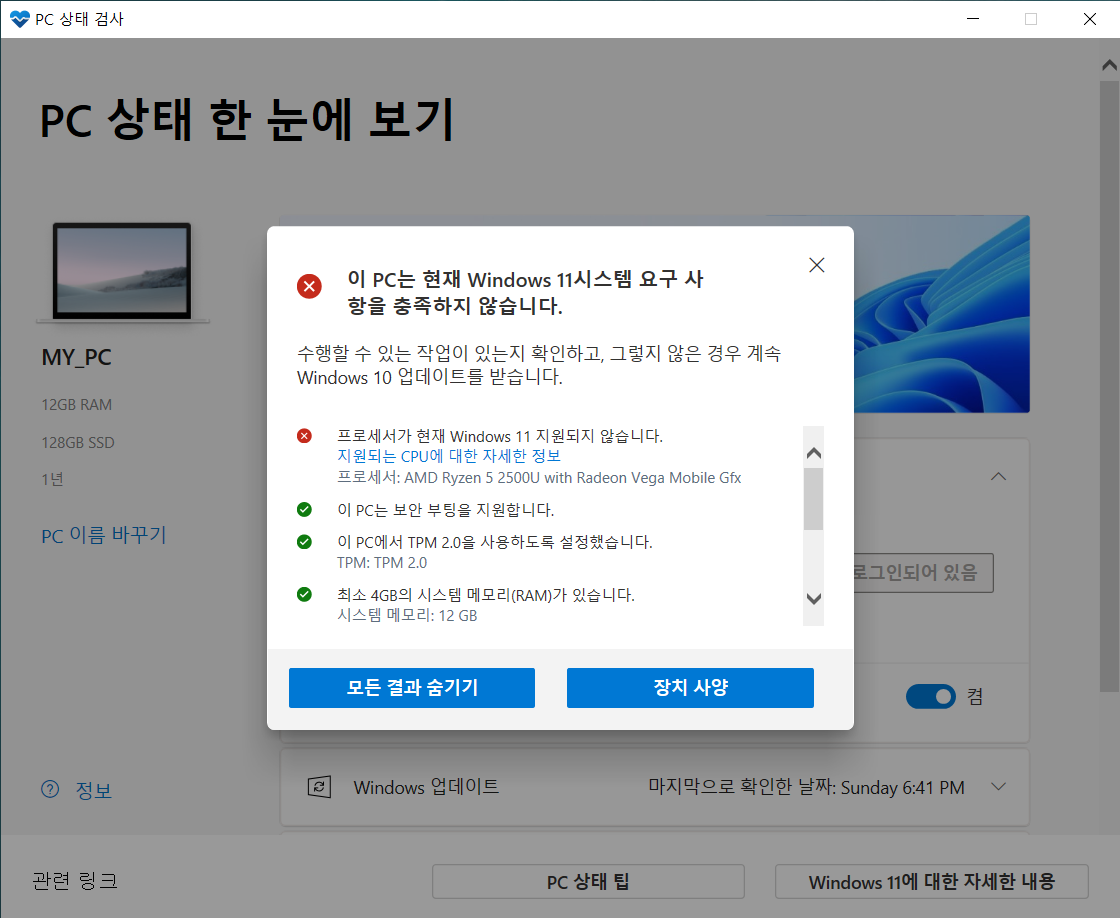Viewport: 1120px width, 918px height.
Task: Click the 장치 사양 button
Action: coord(690,688)
